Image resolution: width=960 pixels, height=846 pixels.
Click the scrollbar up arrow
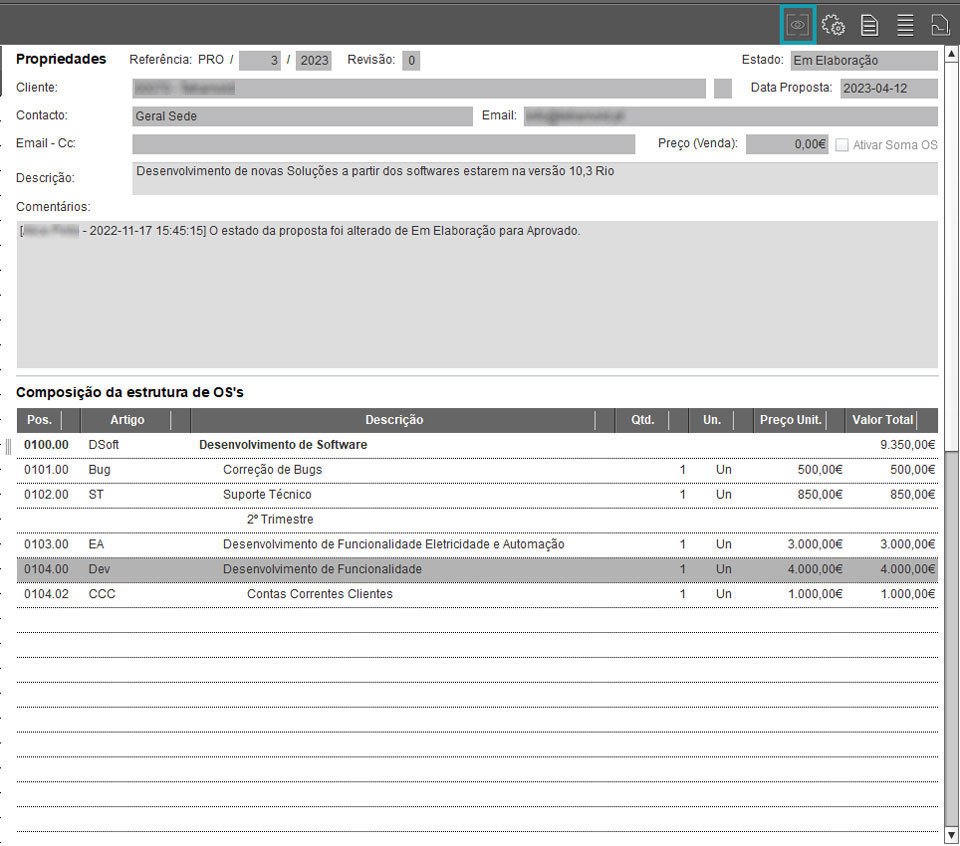pyautogui.click(x=951, y=53)
